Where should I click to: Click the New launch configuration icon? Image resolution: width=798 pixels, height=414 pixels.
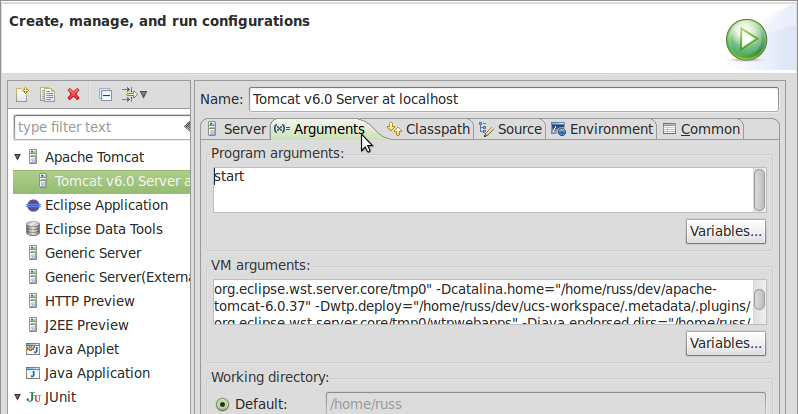point(22,95)
